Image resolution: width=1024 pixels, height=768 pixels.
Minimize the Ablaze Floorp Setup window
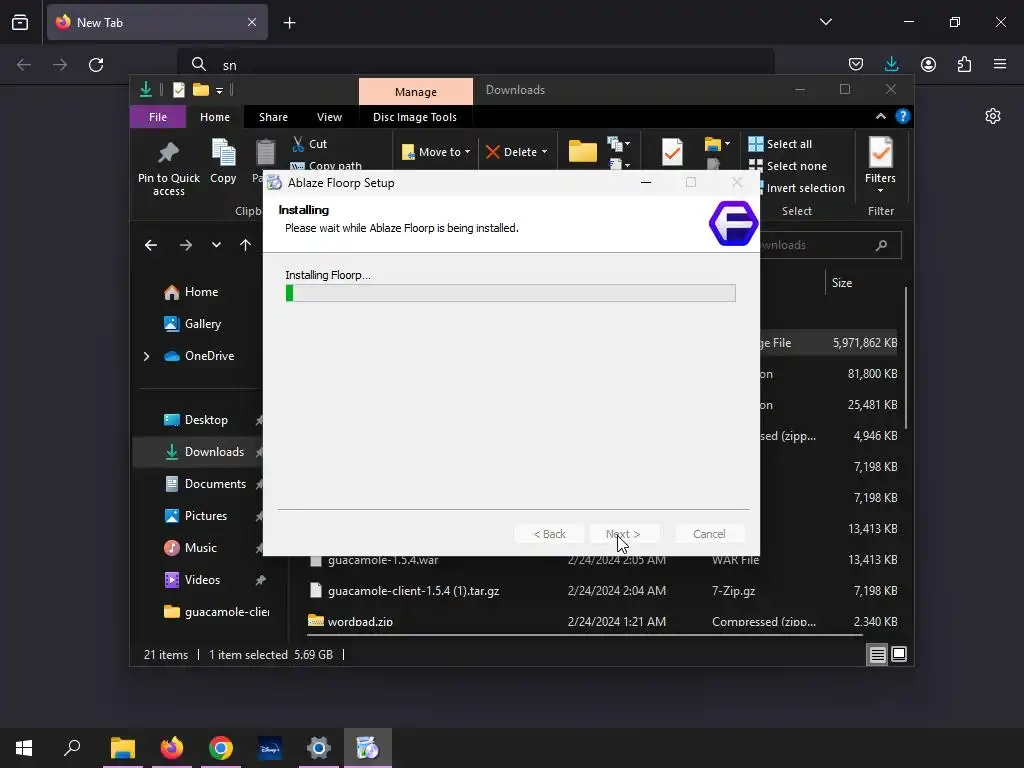pyautogui.click(x=646, y=183)
